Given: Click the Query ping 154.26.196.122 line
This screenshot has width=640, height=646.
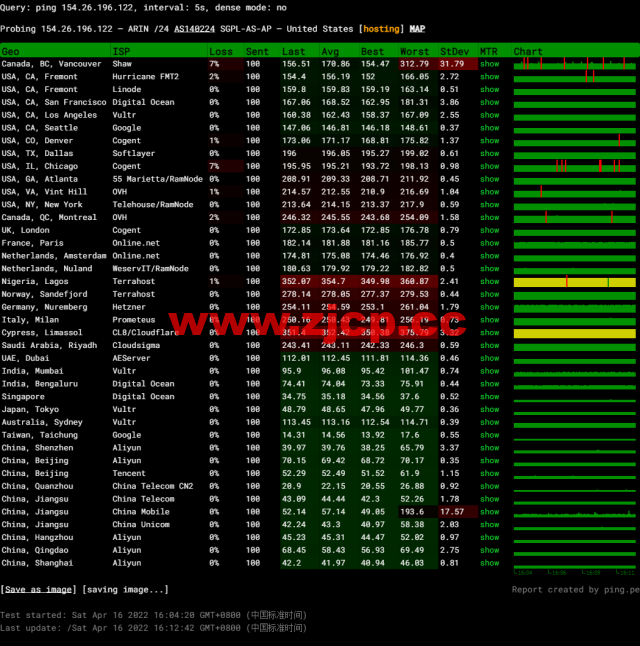Looking at the screenshot, I should [143, 8].
